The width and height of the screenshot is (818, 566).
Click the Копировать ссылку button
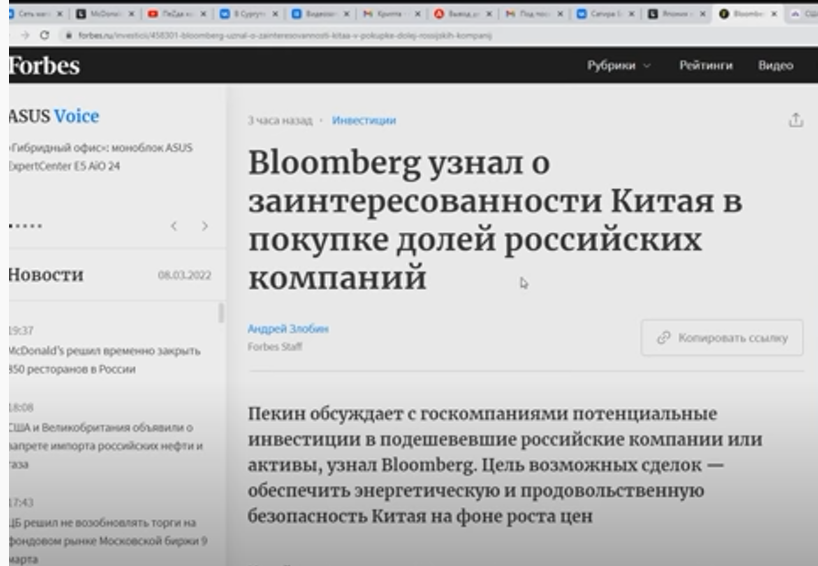(721, 338)
